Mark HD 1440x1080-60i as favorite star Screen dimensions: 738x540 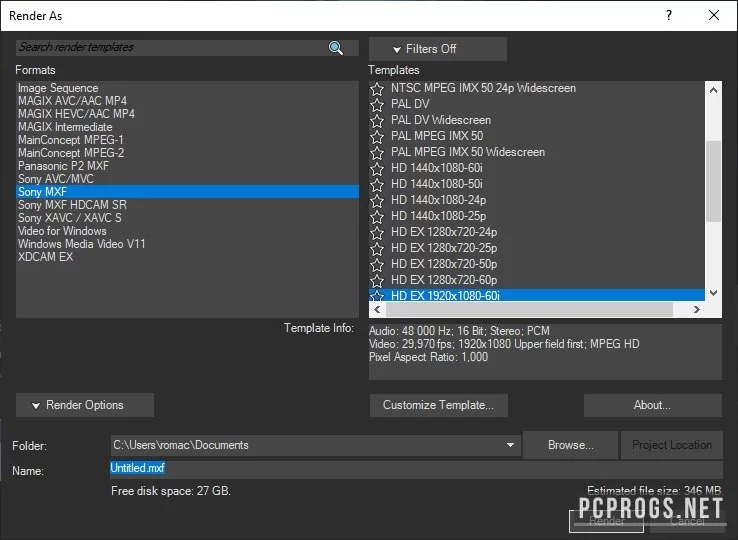click(377, 169)
